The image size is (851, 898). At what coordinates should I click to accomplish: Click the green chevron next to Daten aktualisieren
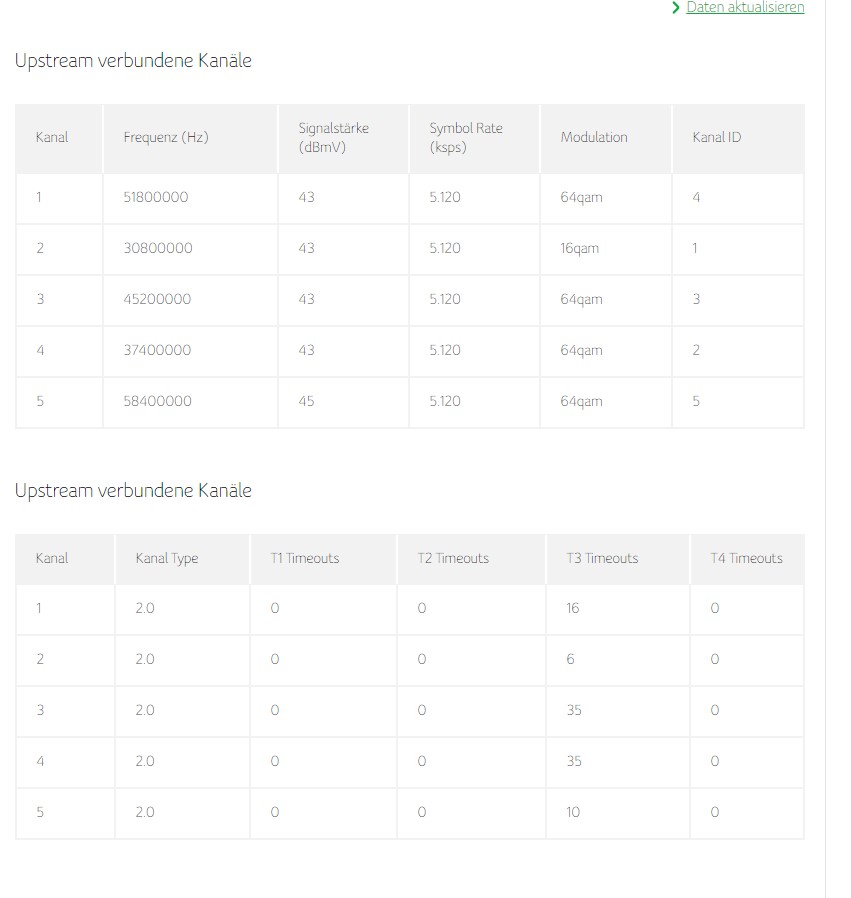(x=676, y=7)
